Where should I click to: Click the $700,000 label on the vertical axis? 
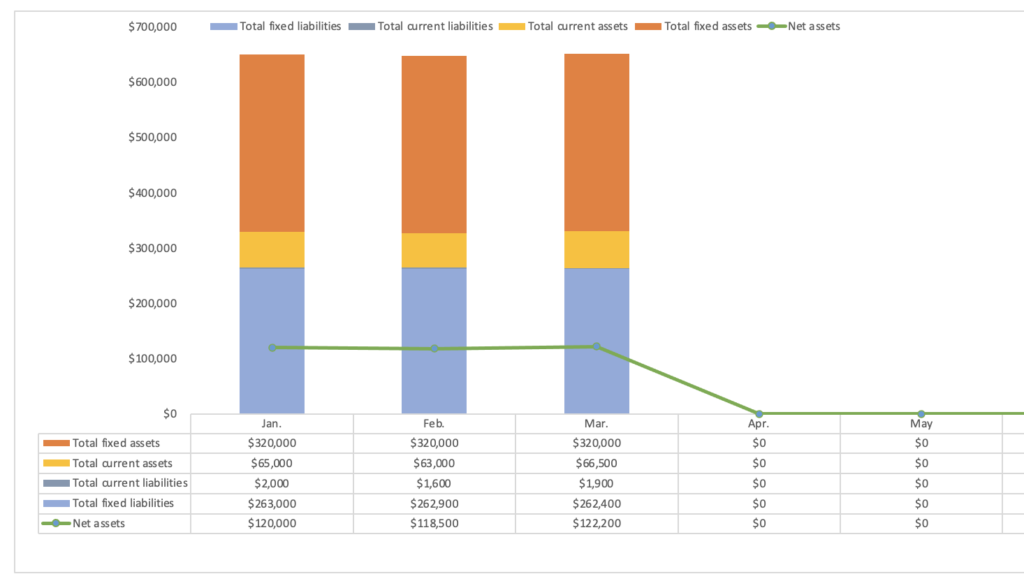coord(152,26)
